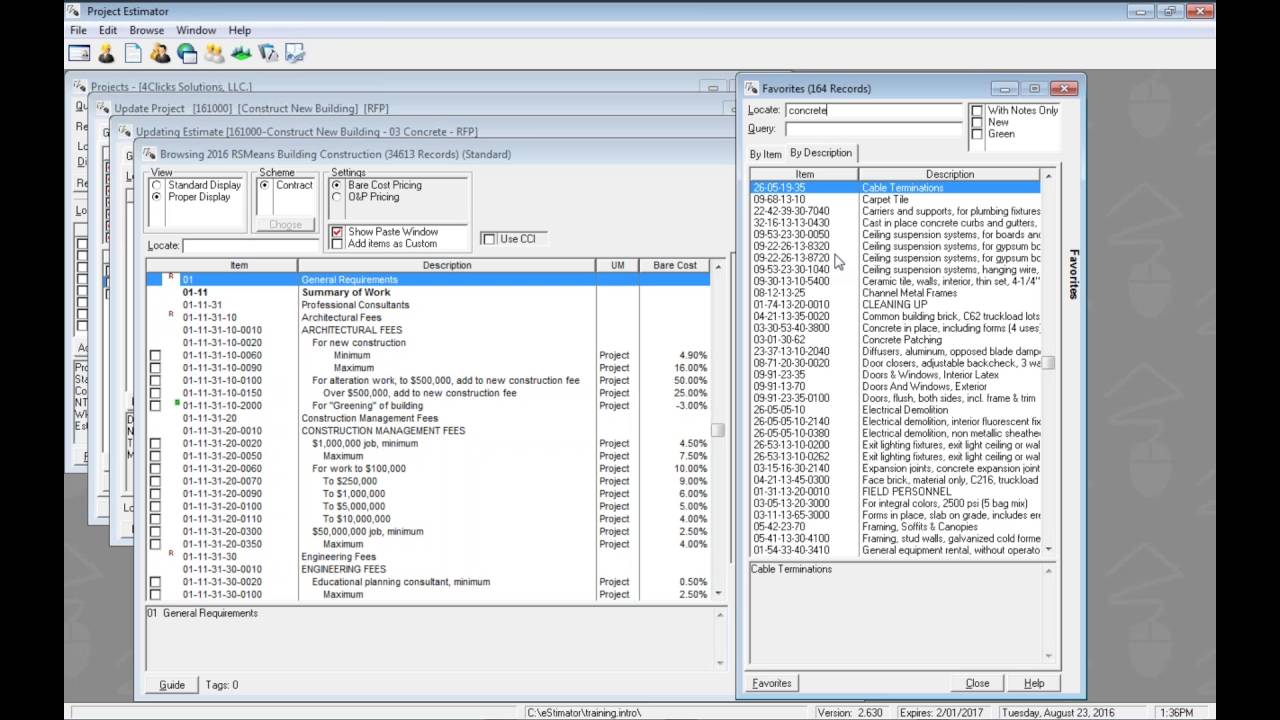Click the red R marker beside 01-11-31-10
Screen dimensions: 1280x720
coord(171,314)
